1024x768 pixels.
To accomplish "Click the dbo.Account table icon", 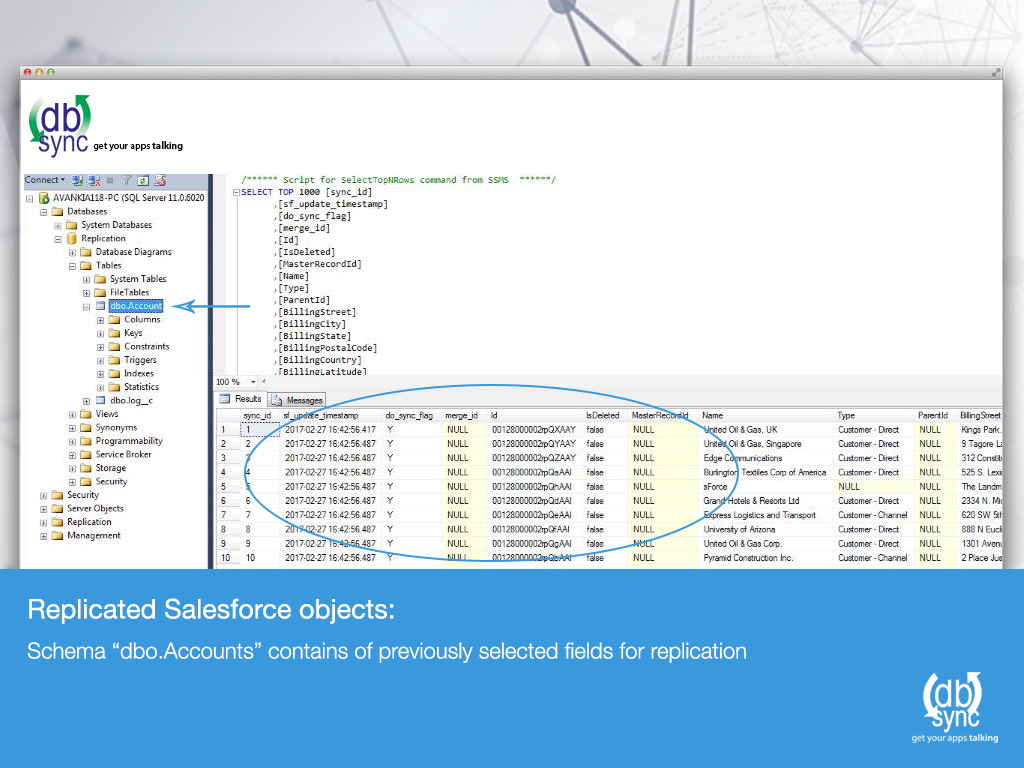I will 99,305.
